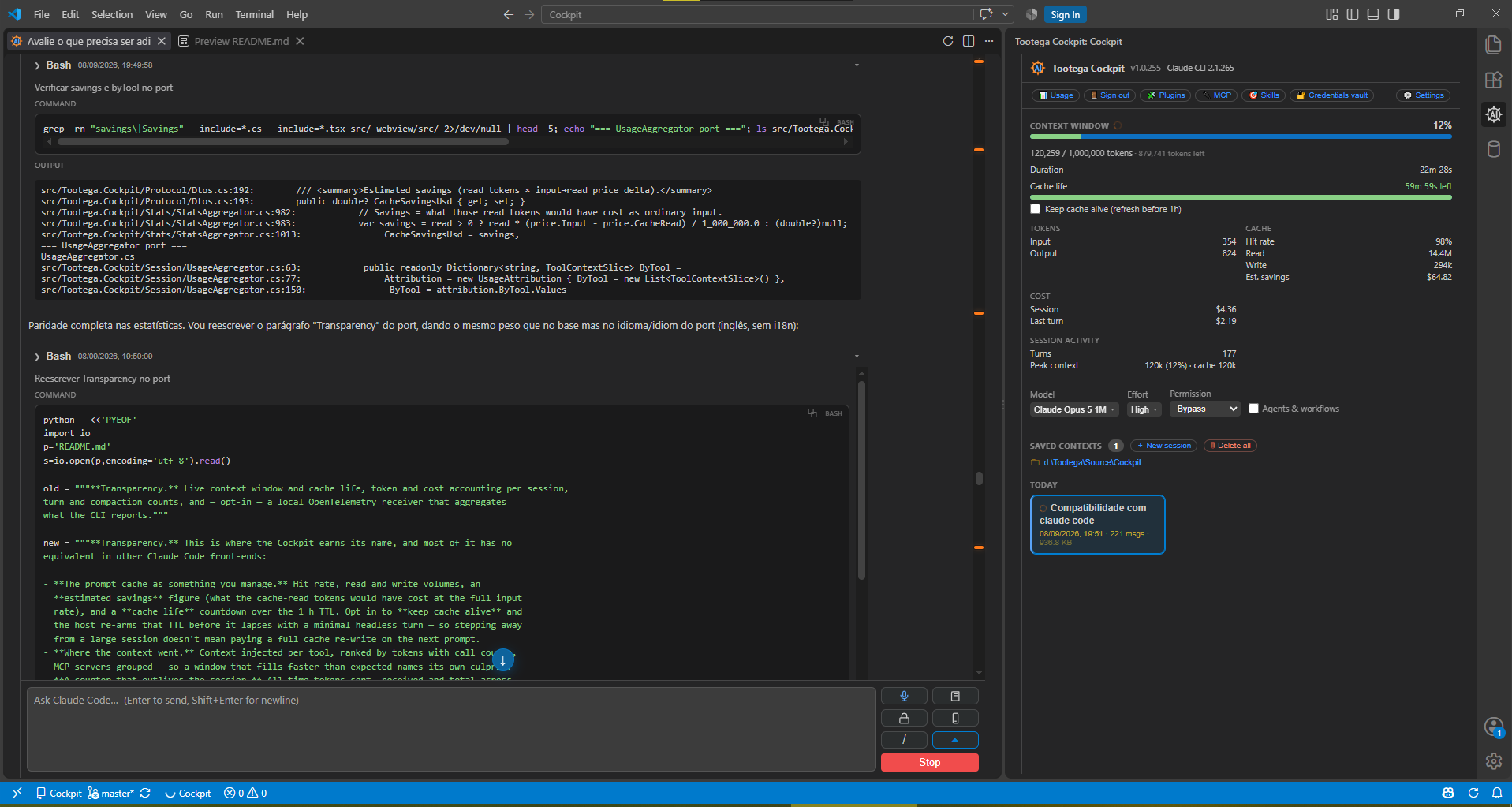Click the padlock button beside the prompt box
1512x807 pixels.
[x=904, y=718]
